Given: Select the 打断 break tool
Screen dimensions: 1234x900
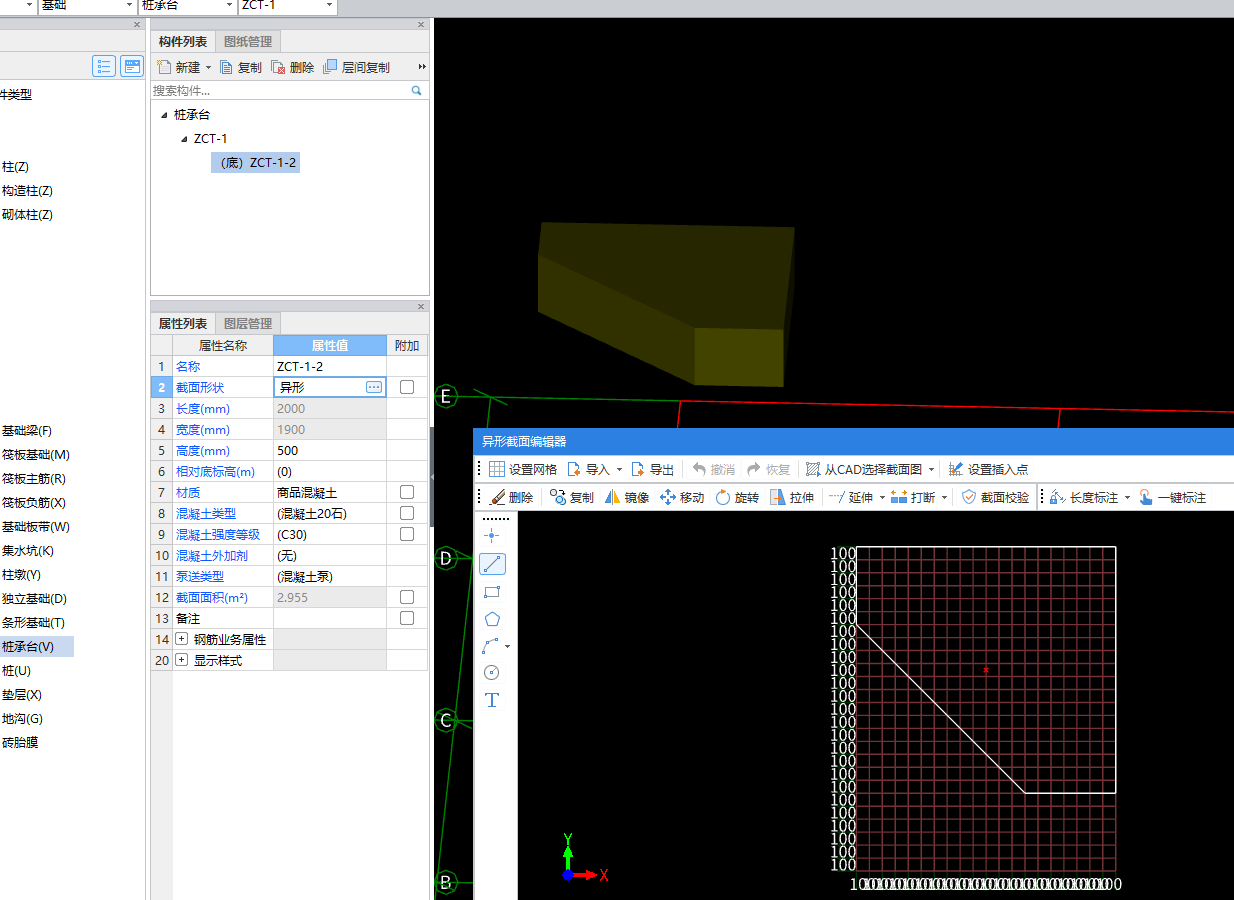Looking at the screenshot, I should pos(913,497).
